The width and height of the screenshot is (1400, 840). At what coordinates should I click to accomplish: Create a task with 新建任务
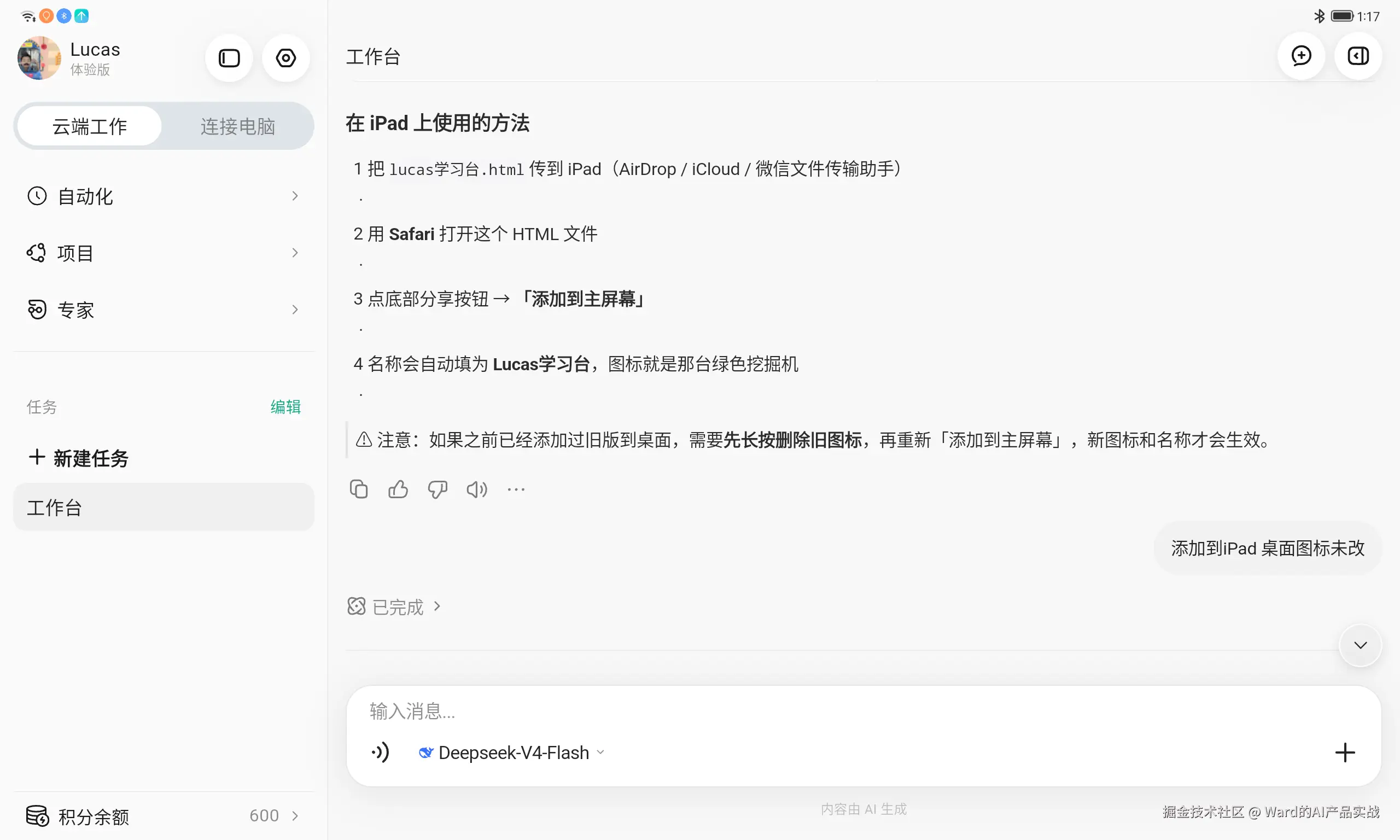coord(79,458)
